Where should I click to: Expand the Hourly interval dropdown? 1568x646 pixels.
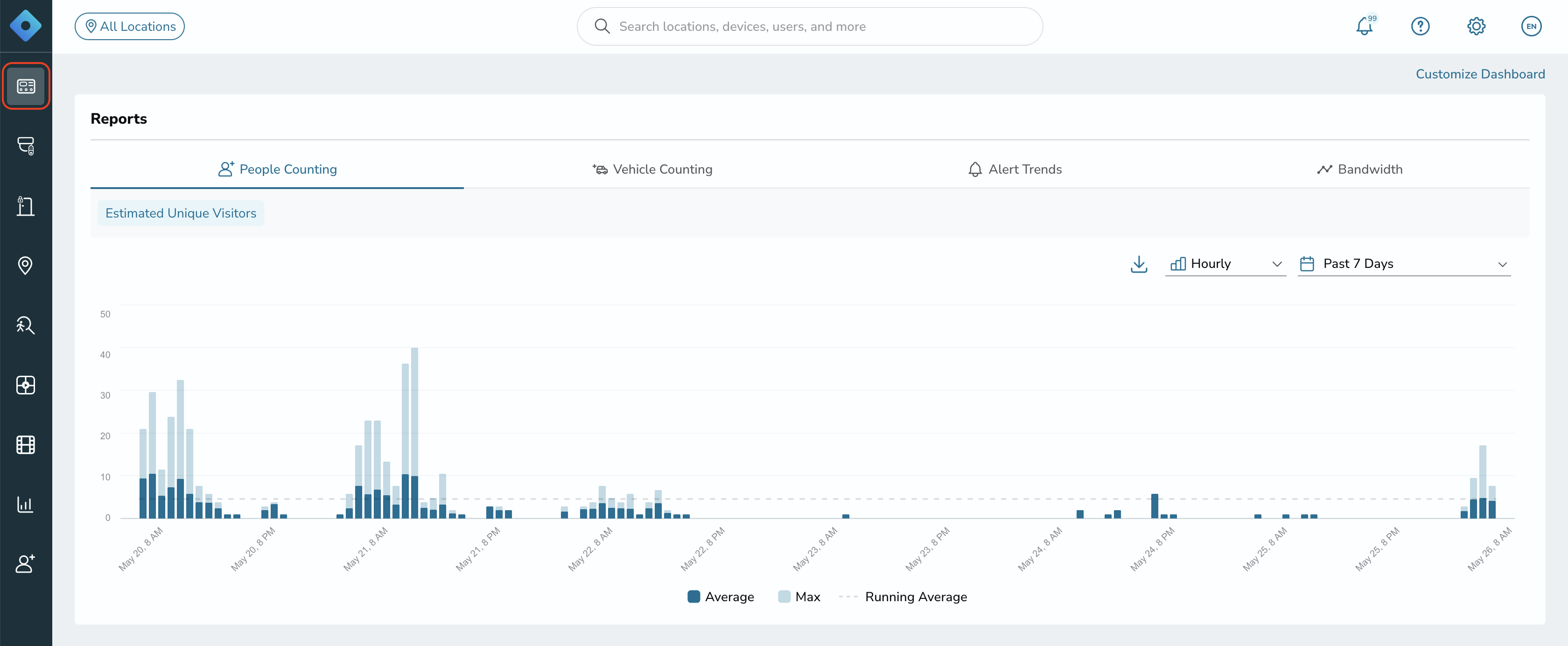1225,264
